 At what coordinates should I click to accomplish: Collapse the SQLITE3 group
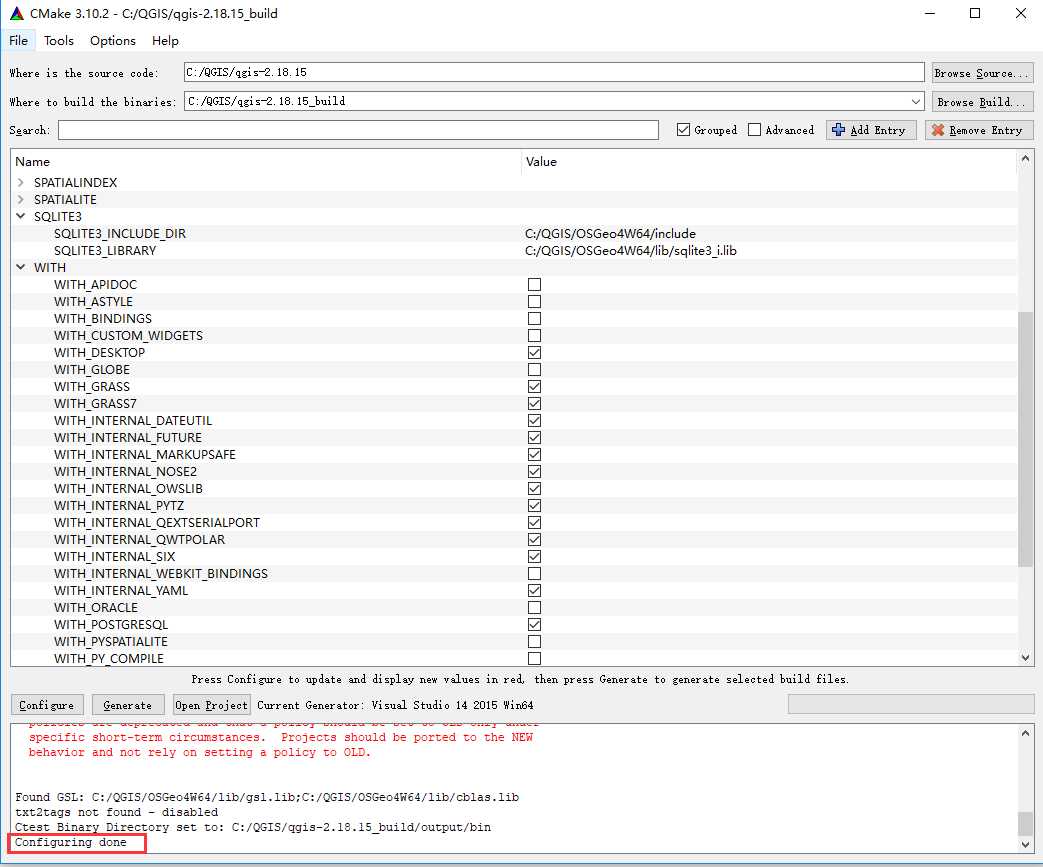(21, 216)
